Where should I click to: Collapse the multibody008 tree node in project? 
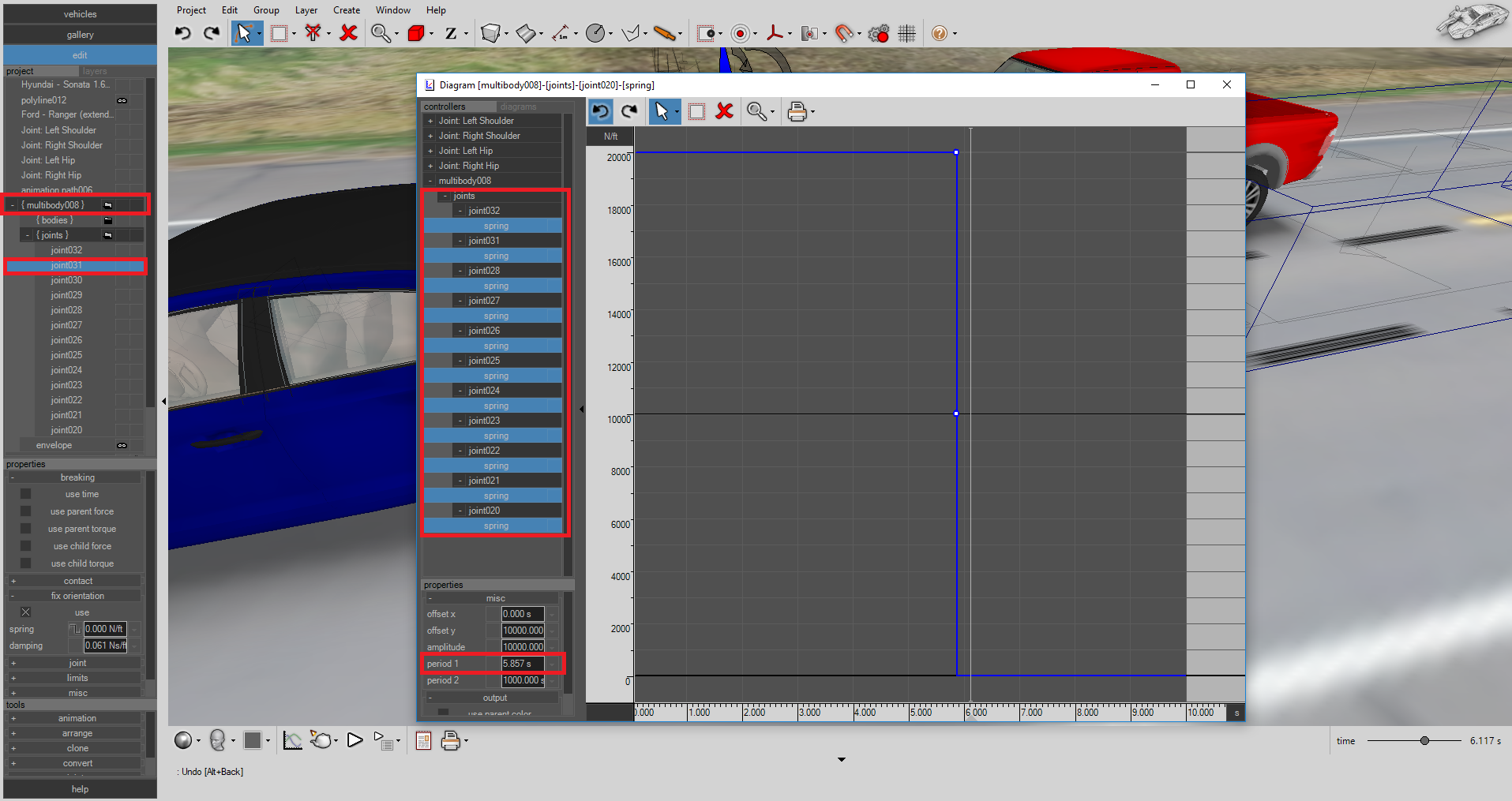pyautogui.click(x=12, y=205)
